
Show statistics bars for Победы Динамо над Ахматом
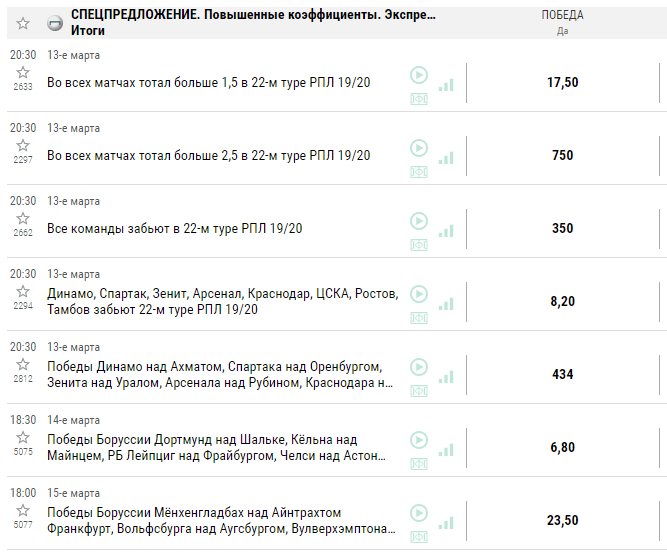coord(445,376)
